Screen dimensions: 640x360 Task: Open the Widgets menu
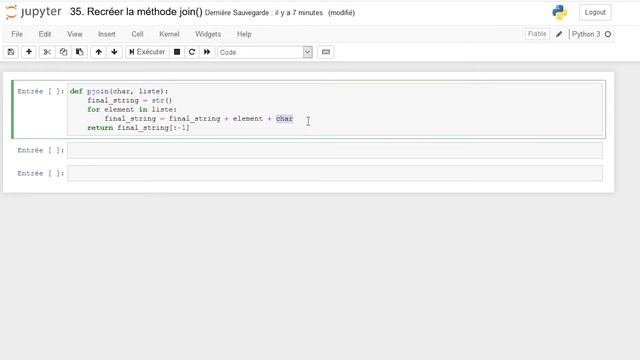click(x=208, y=34)
